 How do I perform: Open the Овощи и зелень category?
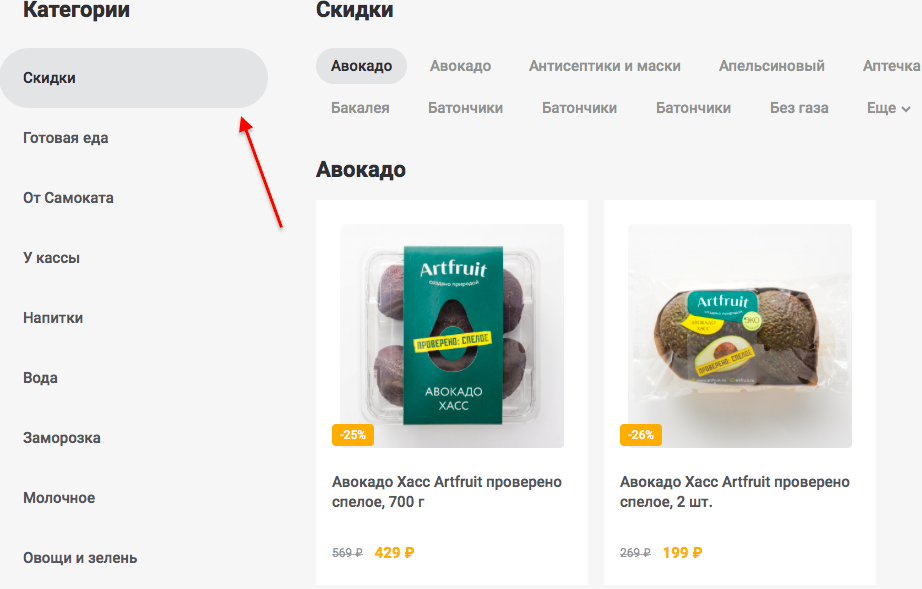[80, 558]
